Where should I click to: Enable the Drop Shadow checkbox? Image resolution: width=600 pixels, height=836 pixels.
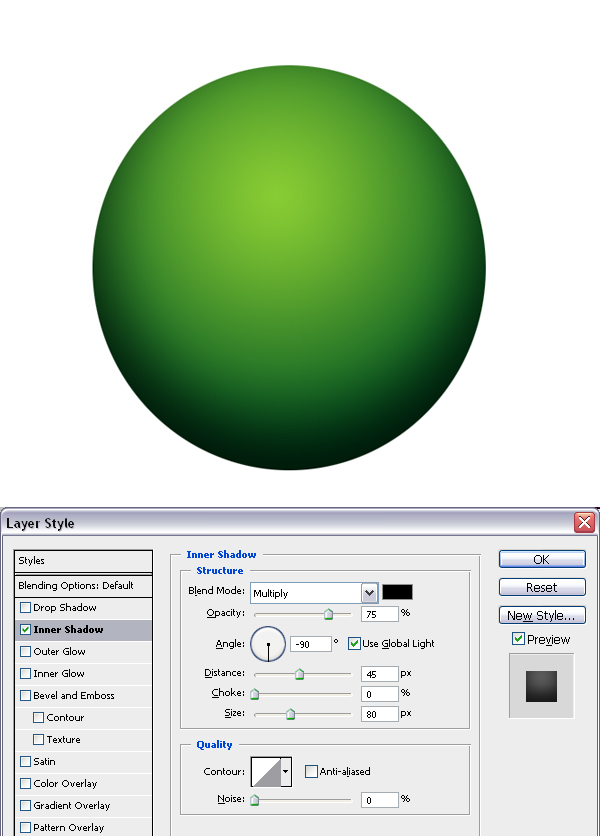point(26,608)
